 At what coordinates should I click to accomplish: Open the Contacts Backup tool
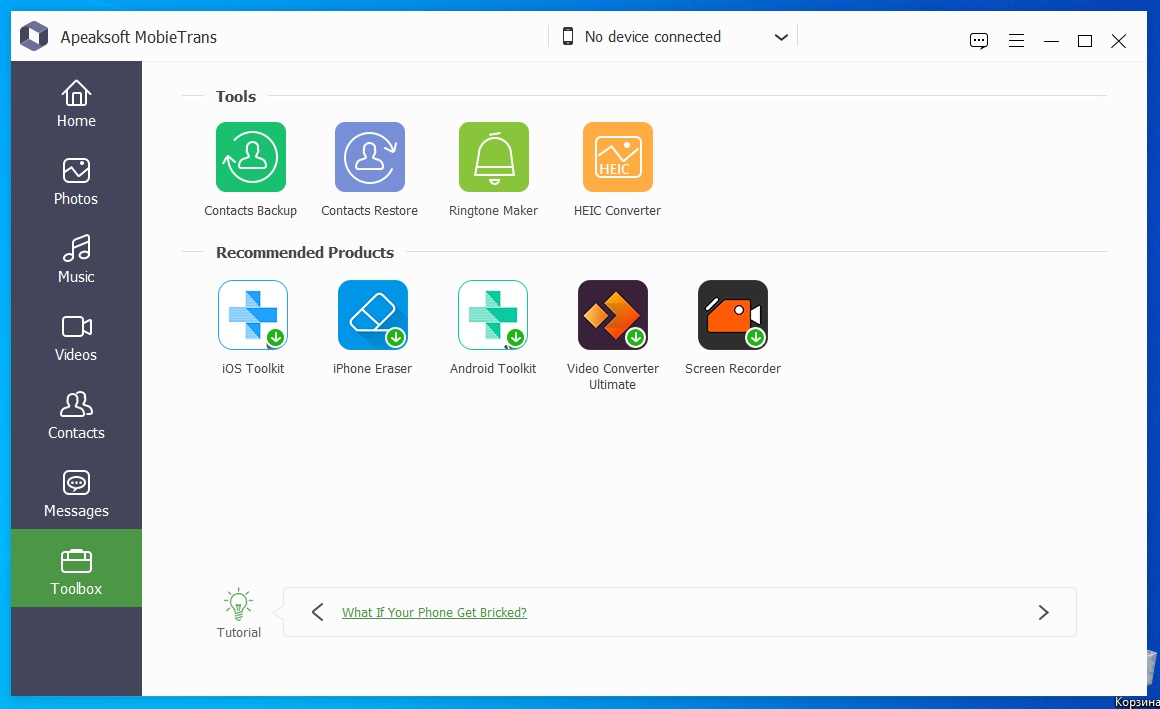click(x=251, y=157)
